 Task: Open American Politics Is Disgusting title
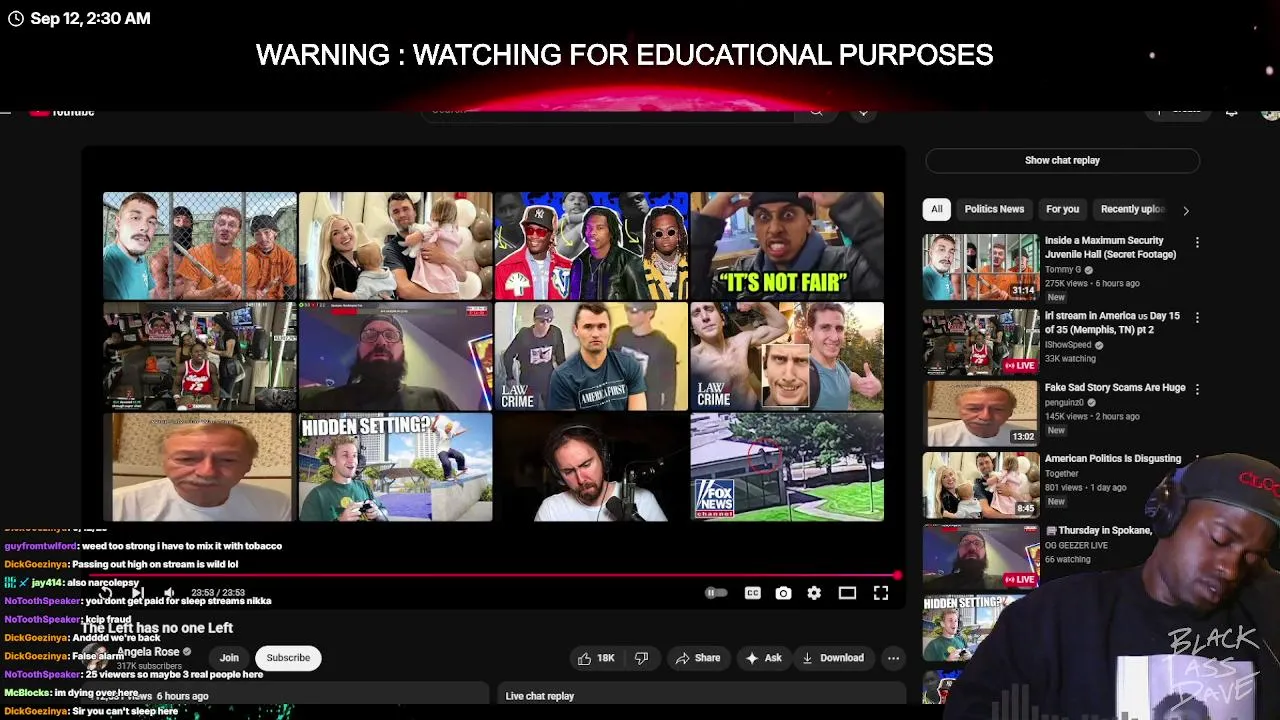1113,459
